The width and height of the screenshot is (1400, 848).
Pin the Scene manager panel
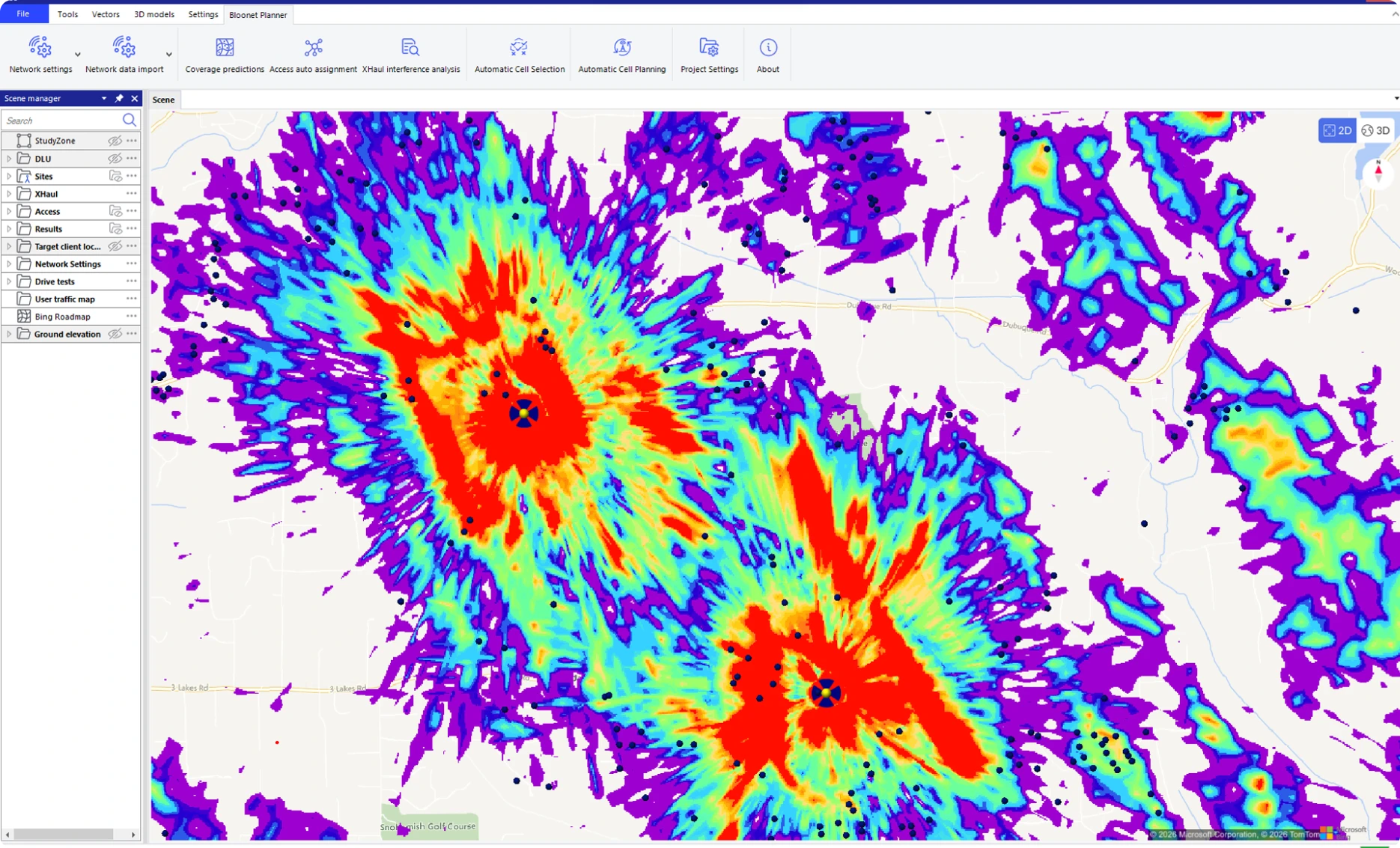pyautogui.click(x=119, y=98)
